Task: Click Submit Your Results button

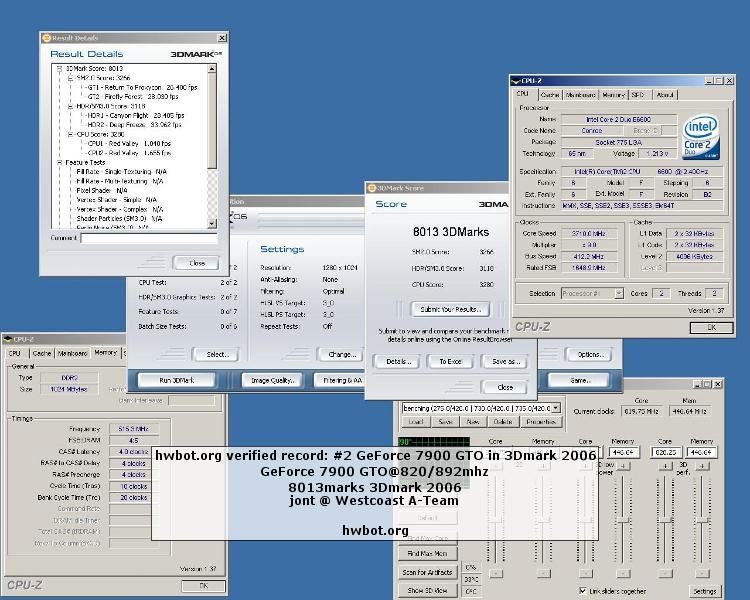Action: (450, 309)
